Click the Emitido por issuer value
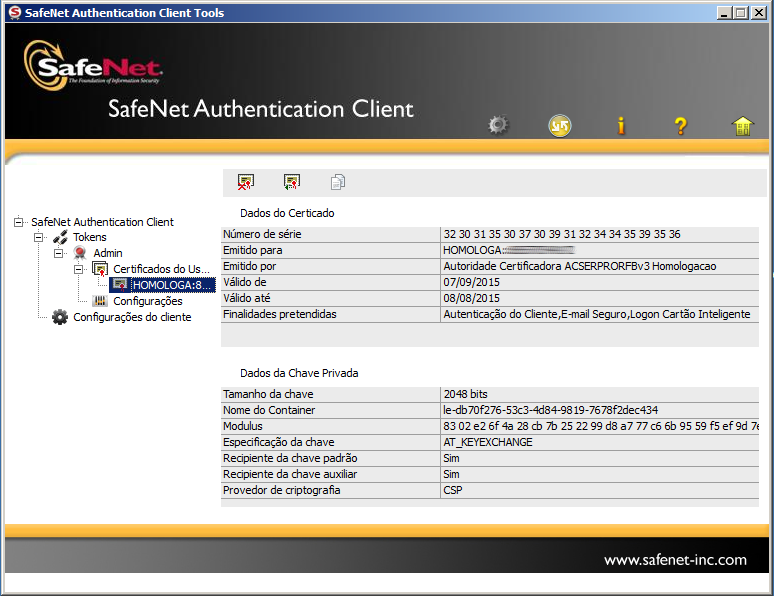Viewport: 774px width, 596px height. pos(580,266)
